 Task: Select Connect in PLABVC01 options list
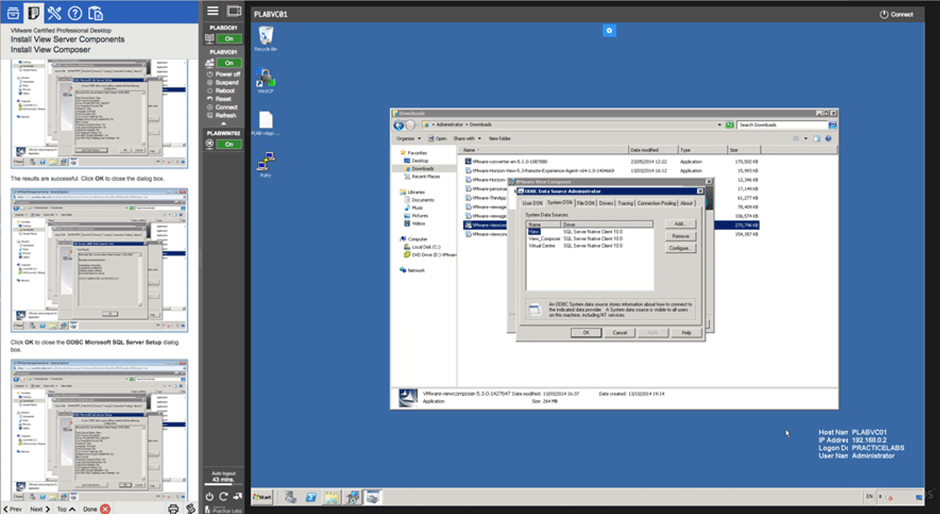(x=222, y=107)
